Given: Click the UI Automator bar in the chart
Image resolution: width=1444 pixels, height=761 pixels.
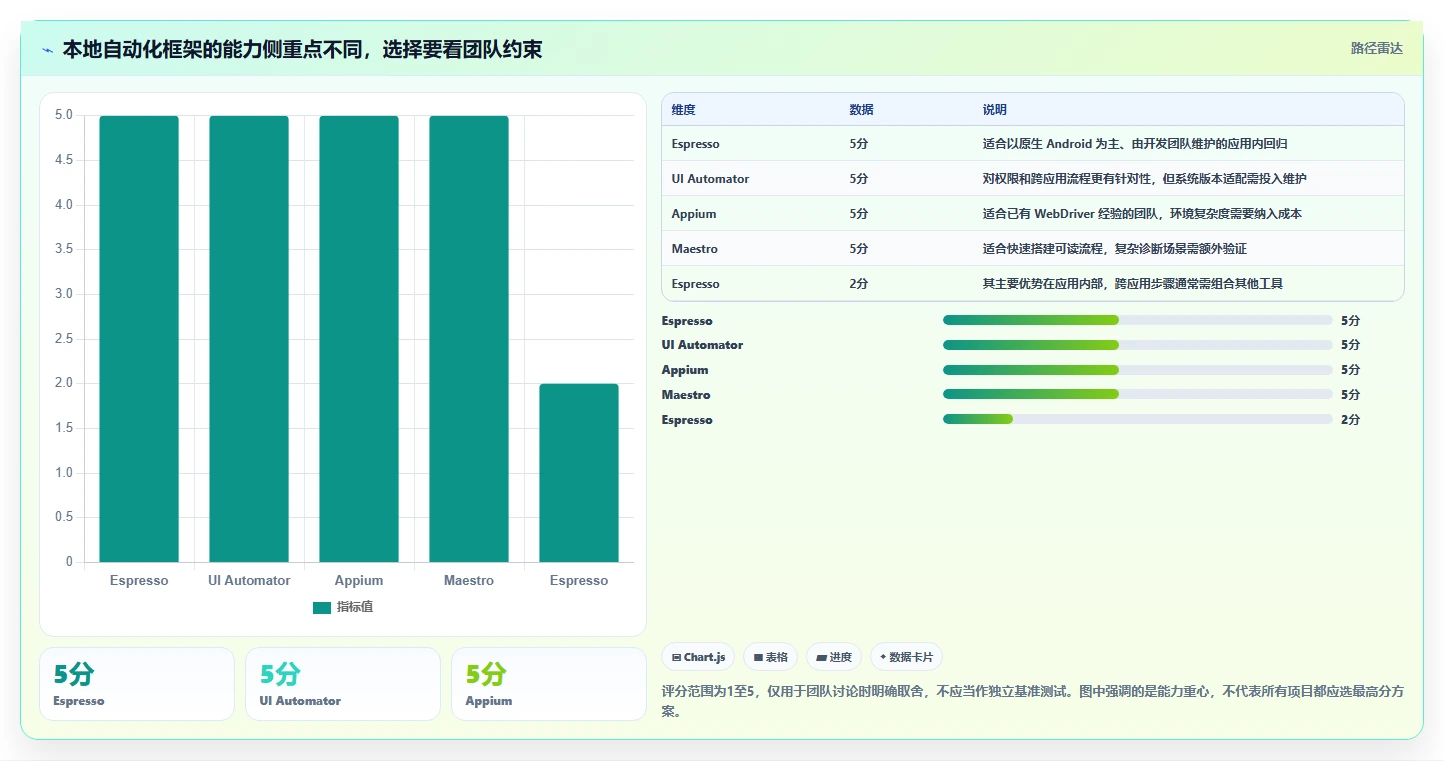Looking at the screenshot, I should [x=249, y=339].
